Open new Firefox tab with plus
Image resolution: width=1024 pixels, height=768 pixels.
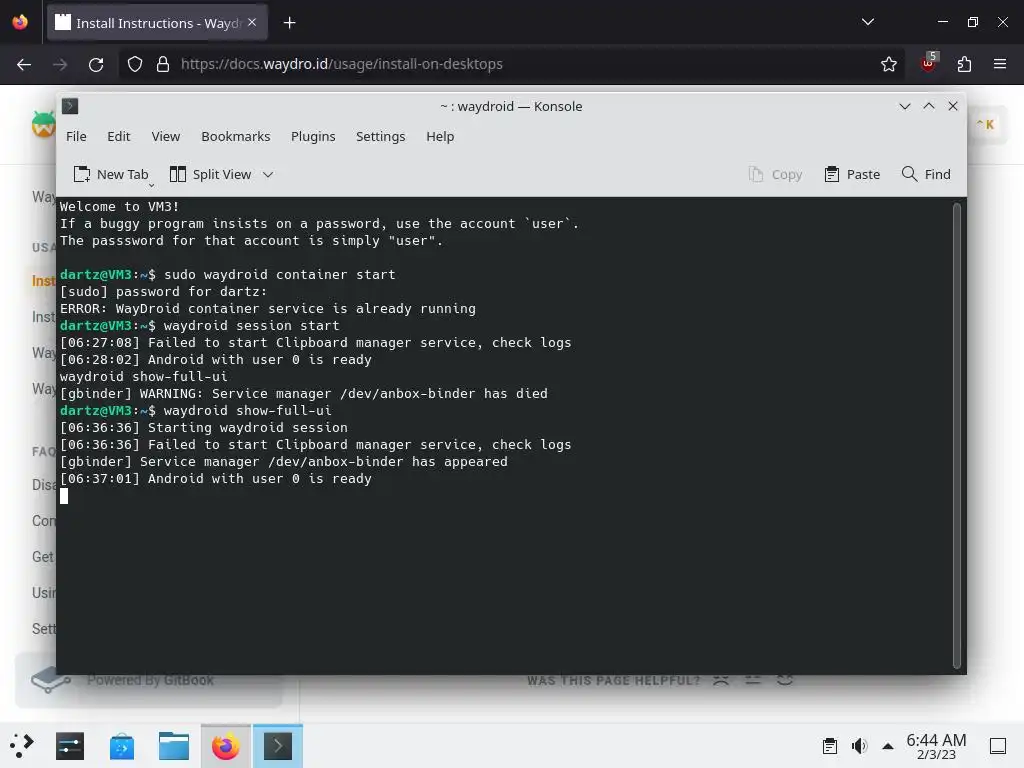coord(289,23)
